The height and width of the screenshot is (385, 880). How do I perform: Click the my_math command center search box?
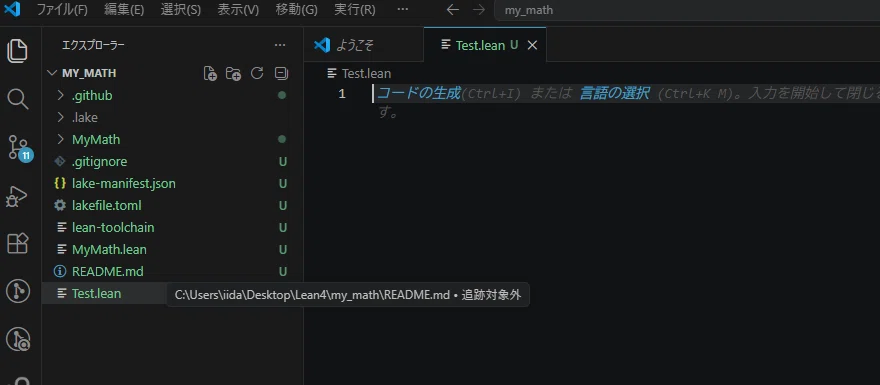tap(687, 10)
